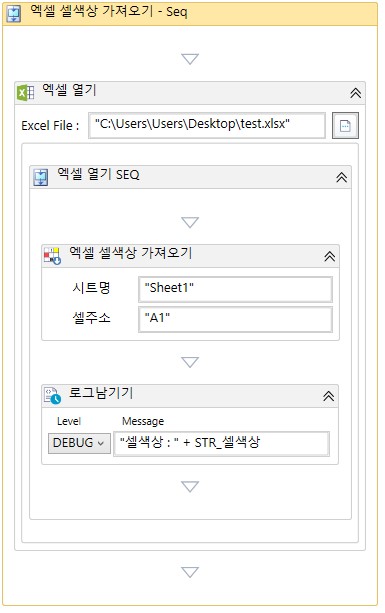Click the 셀주소 field containing "A1"
Image resolution: width=385 pixels, height=613 pixels.
click(235, 319)
